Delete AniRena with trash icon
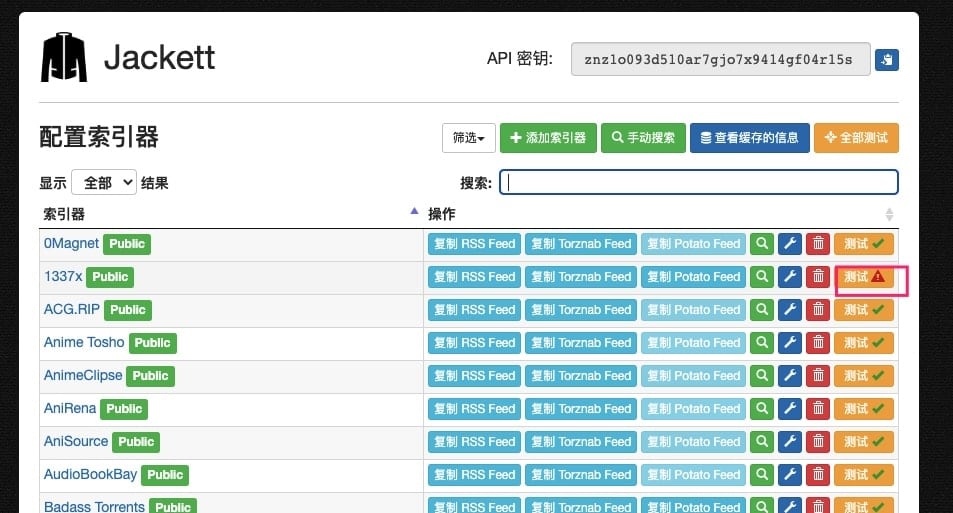Viewport: 953px width, 513px height. click(818, 408)
